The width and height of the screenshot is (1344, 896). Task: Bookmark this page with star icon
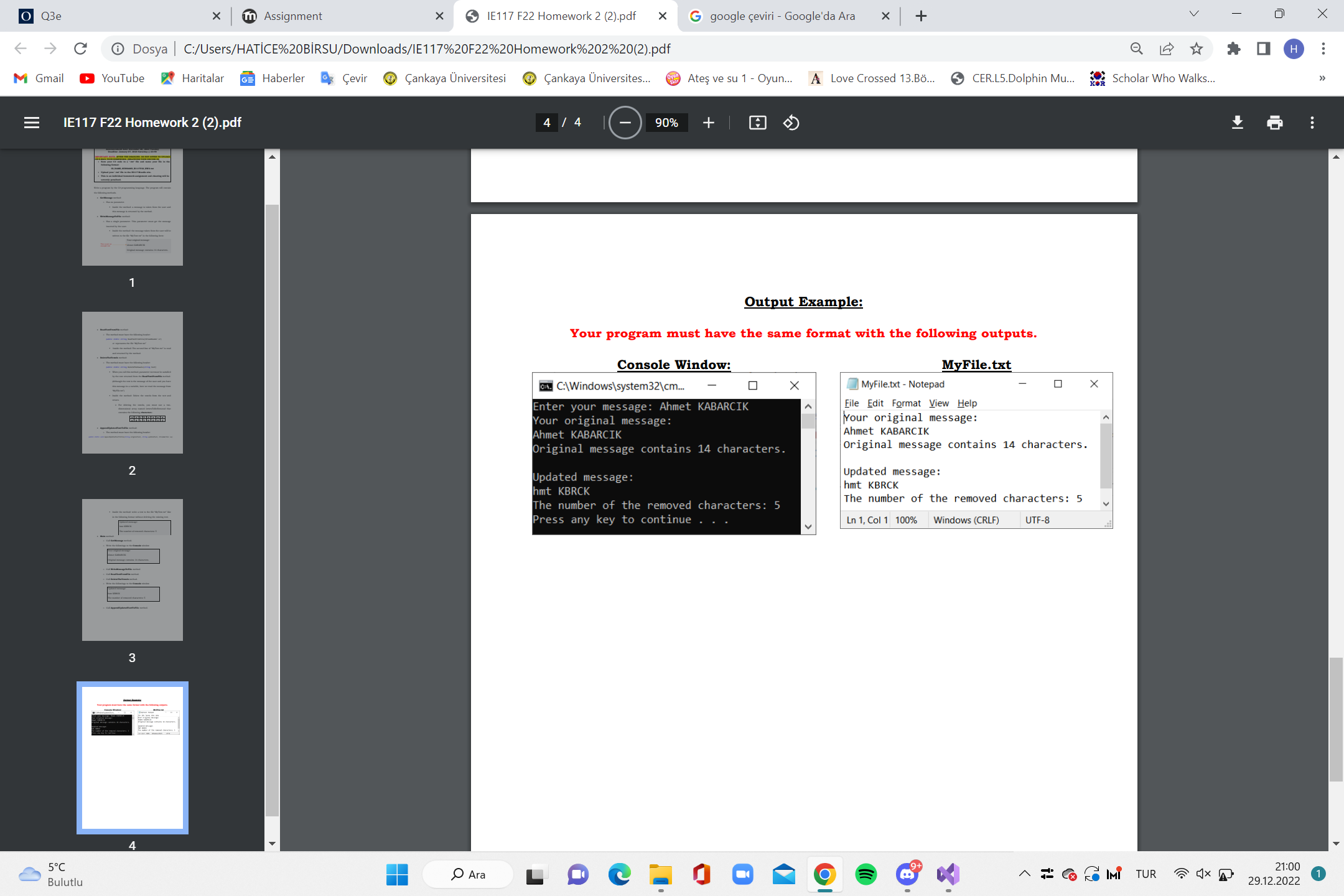point(1196,49)
